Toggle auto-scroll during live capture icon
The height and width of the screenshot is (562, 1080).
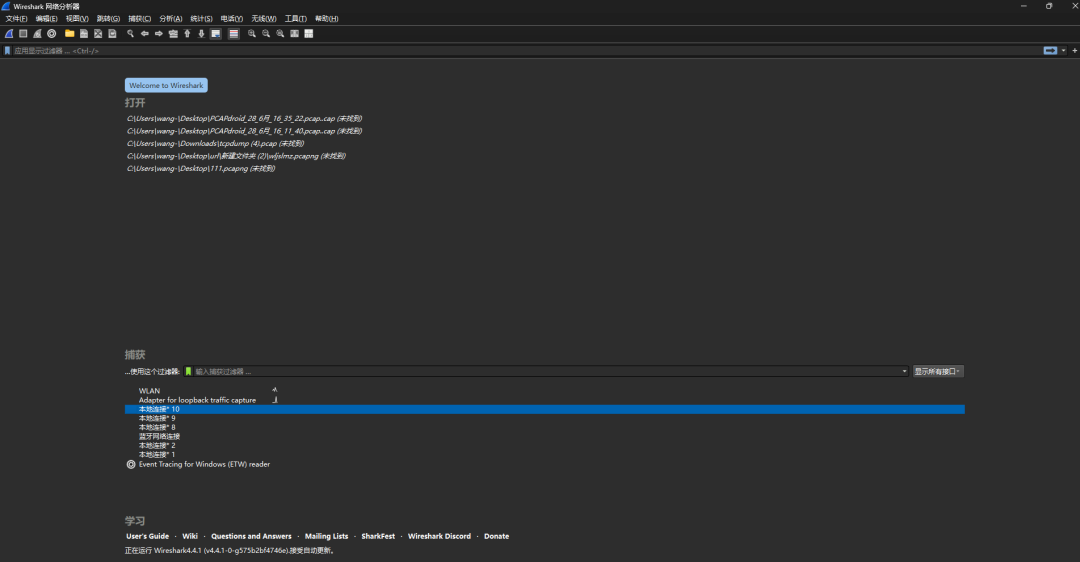point(216,33)
